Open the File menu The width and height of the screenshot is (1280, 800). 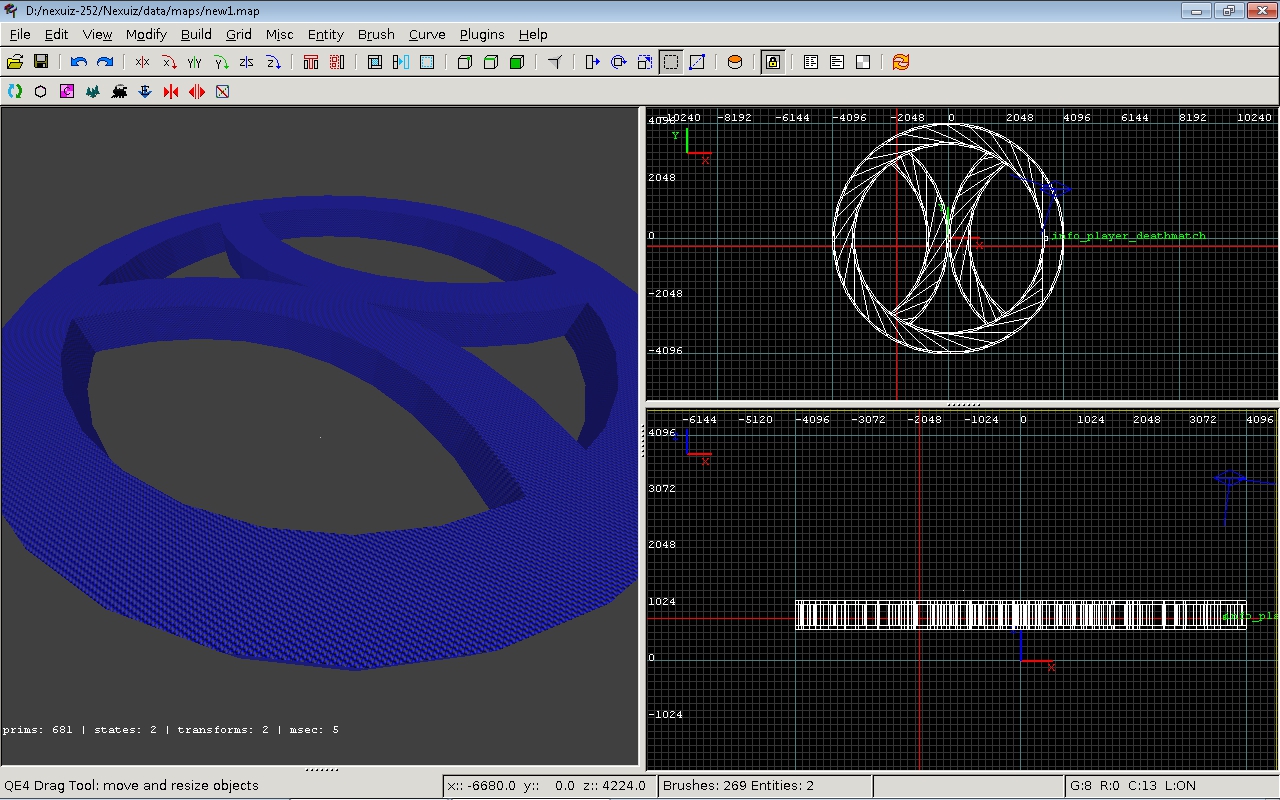point(19,34)
